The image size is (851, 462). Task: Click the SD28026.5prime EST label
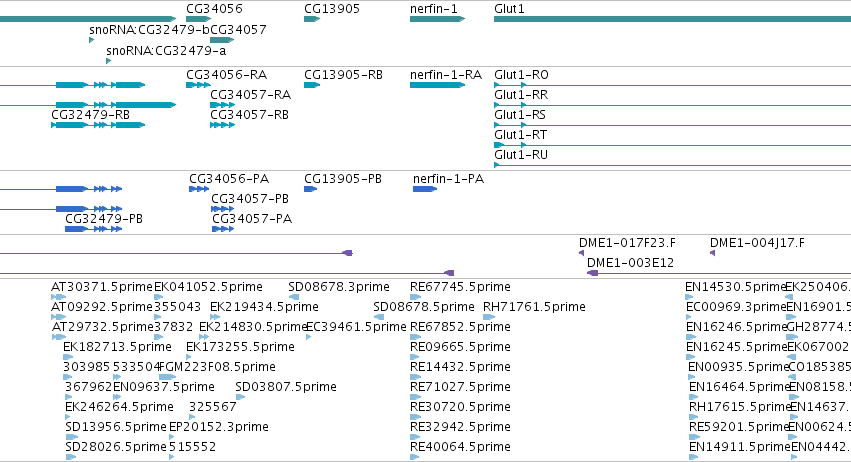[x=116, y=447]
